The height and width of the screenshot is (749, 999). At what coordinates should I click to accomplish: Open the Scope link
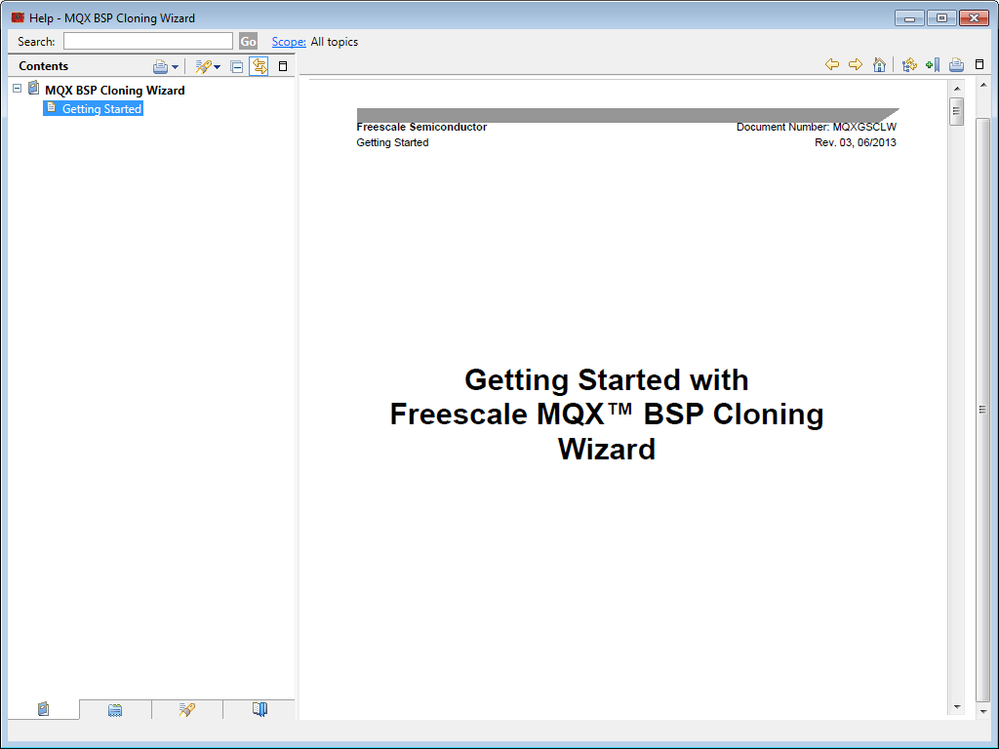click(x=289, y=42)
